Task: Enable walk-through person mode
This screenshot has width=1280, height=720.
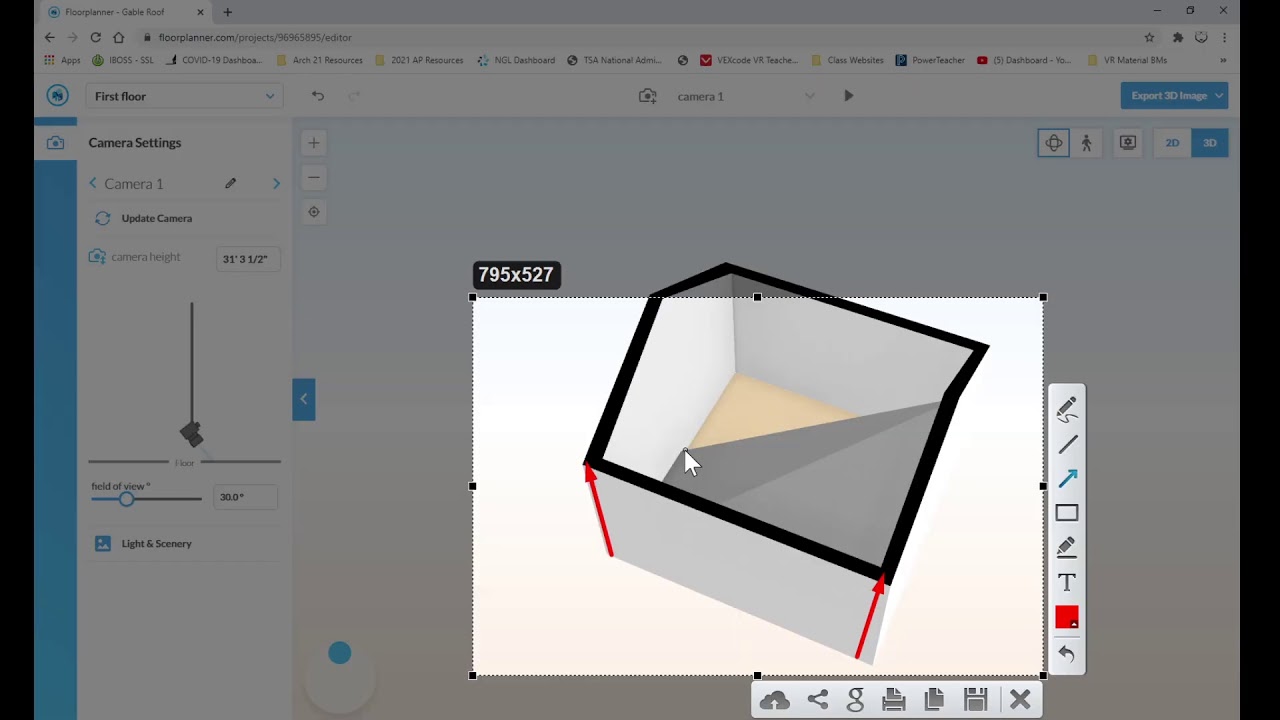Action: [x=1087, y=143]
